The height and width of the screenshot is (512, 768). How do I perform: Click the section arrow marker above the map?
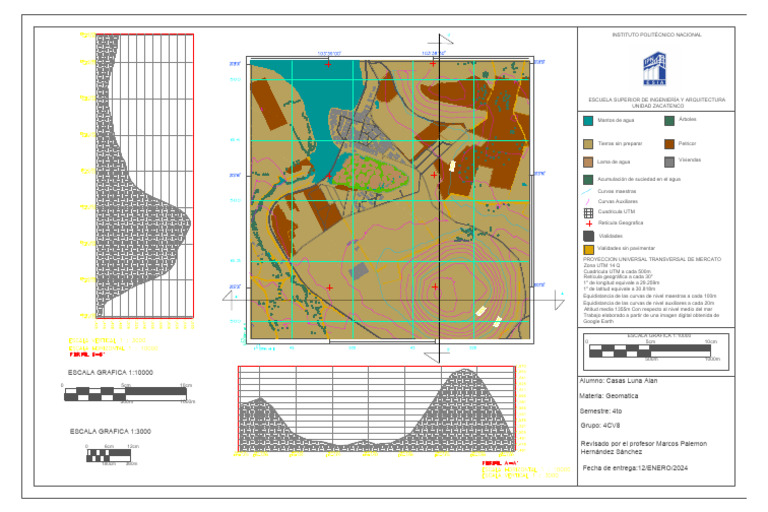coord(446,39)
